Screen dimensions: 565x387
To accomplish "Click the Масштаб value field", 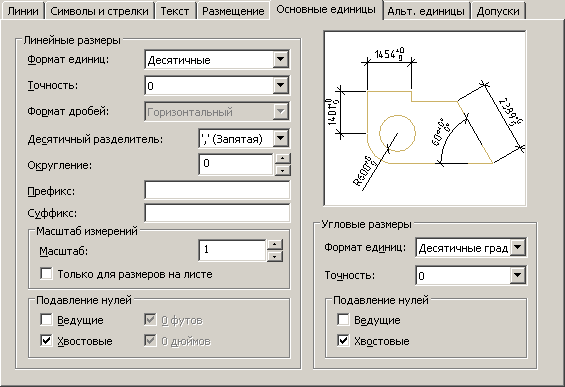I will pos(232,250).
